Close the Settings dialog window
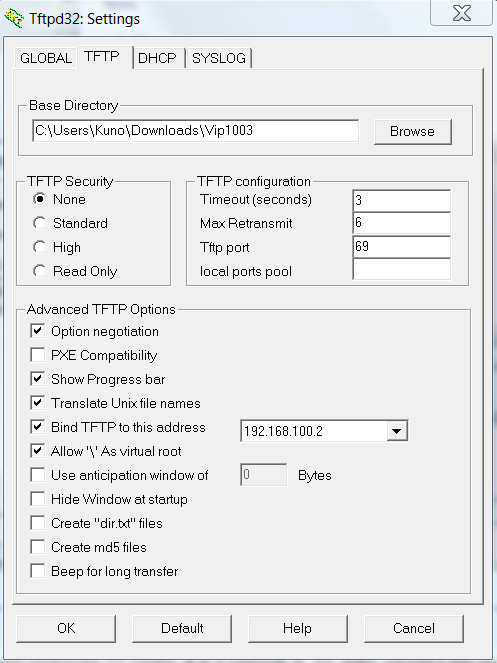 tap(461, 13)
